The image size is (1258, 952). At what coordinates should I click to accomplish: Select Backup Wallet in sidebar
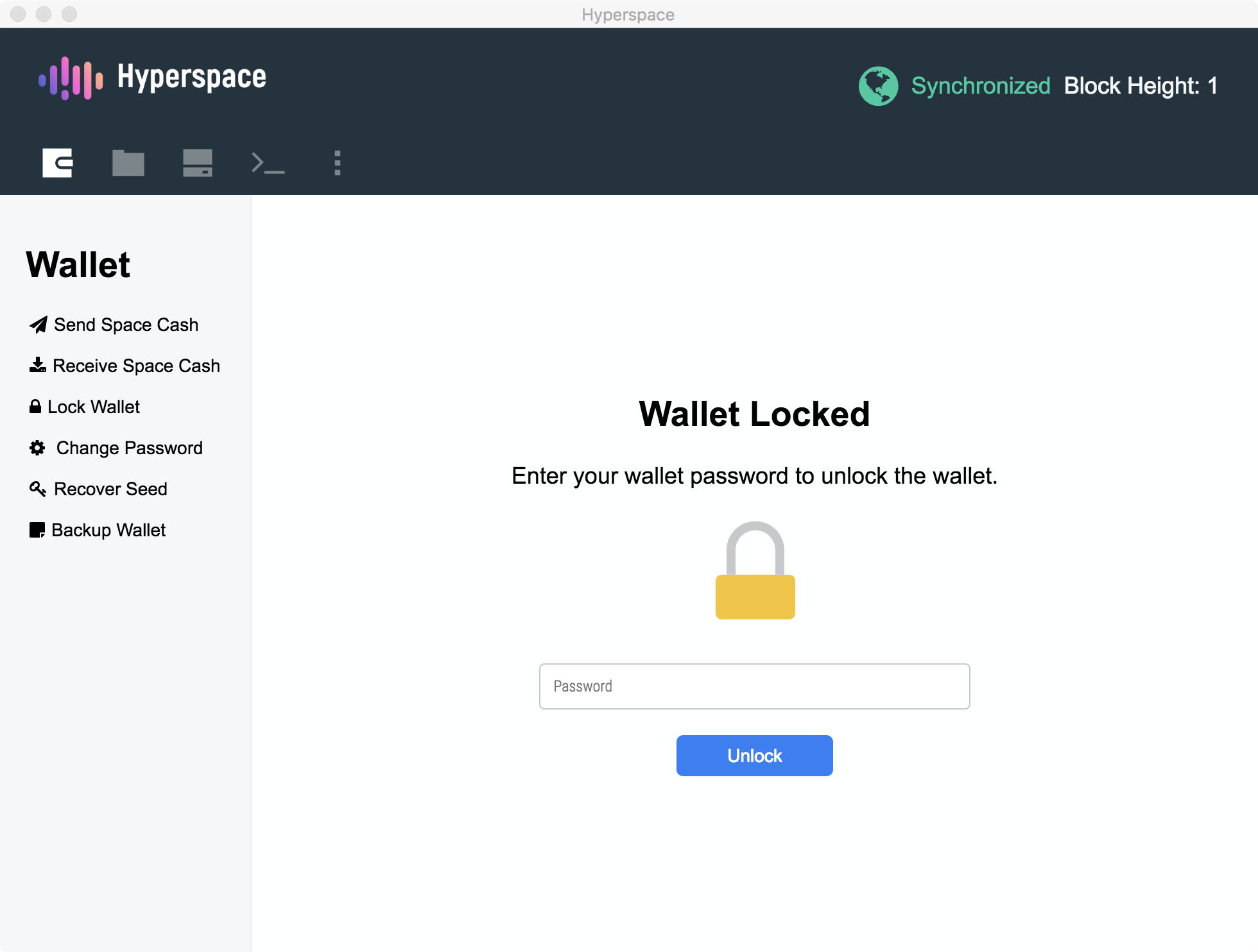pos(108,530)
